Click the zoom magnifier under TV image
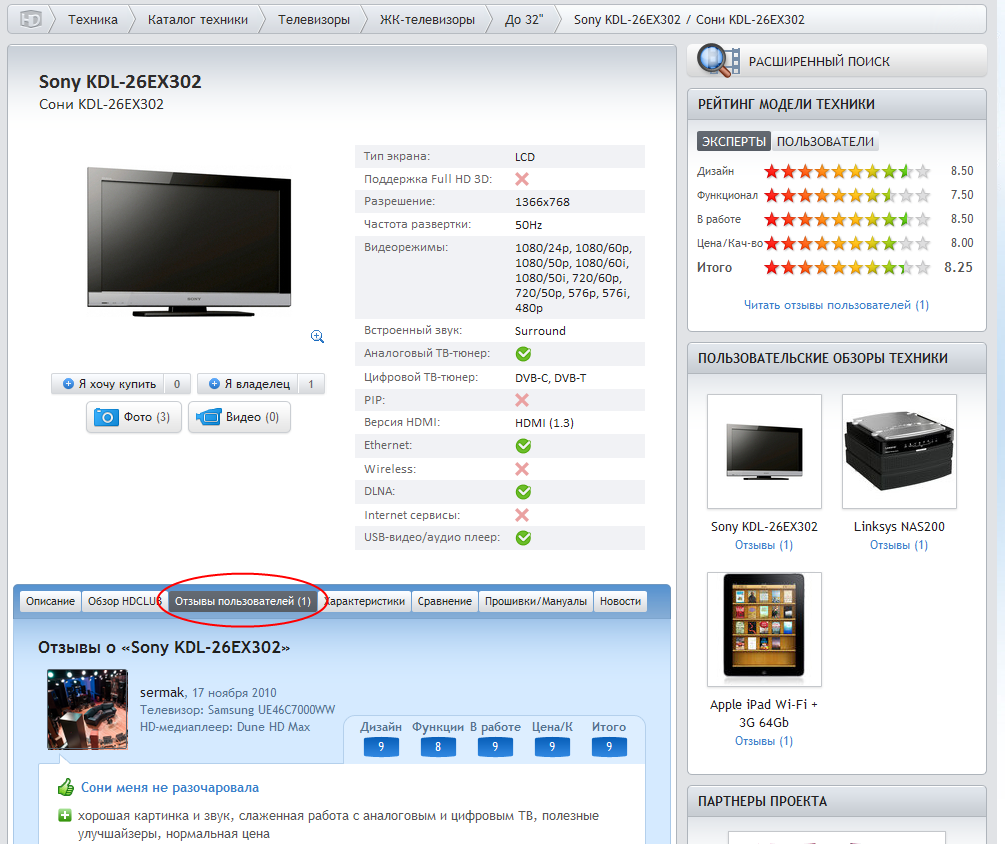The height and width of the screenshot is (844, 1005). (317, 336)
